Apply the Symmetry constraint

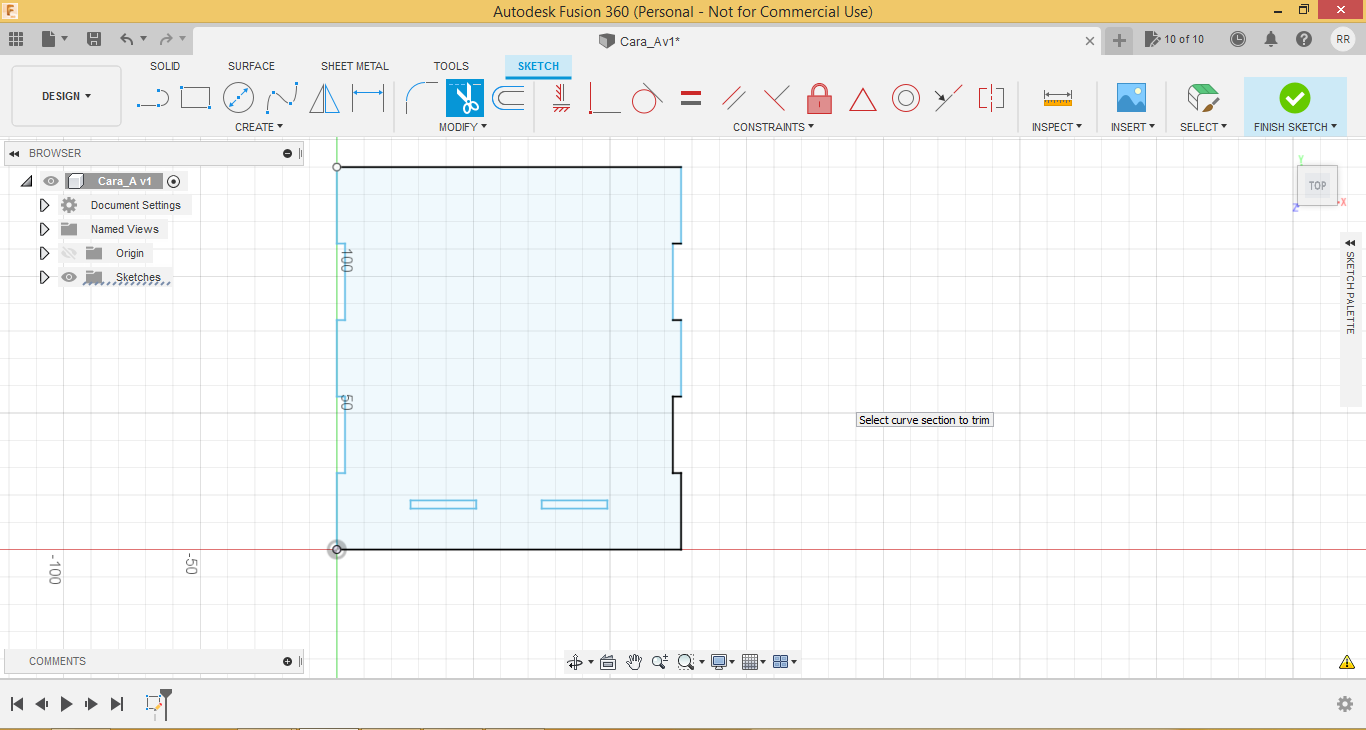pyautogui.click(x=991, y=98)
